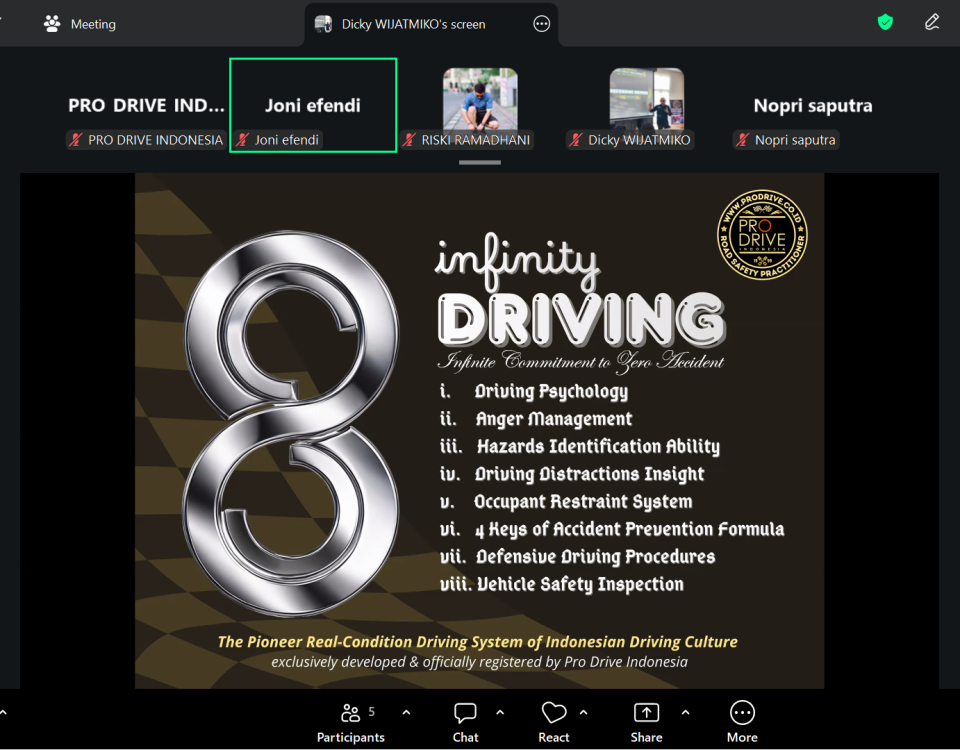Click muted mic icon of Nopri saputra
This screenshot has width=960, height=750.
pyautogui.click(x=743, y=140)
